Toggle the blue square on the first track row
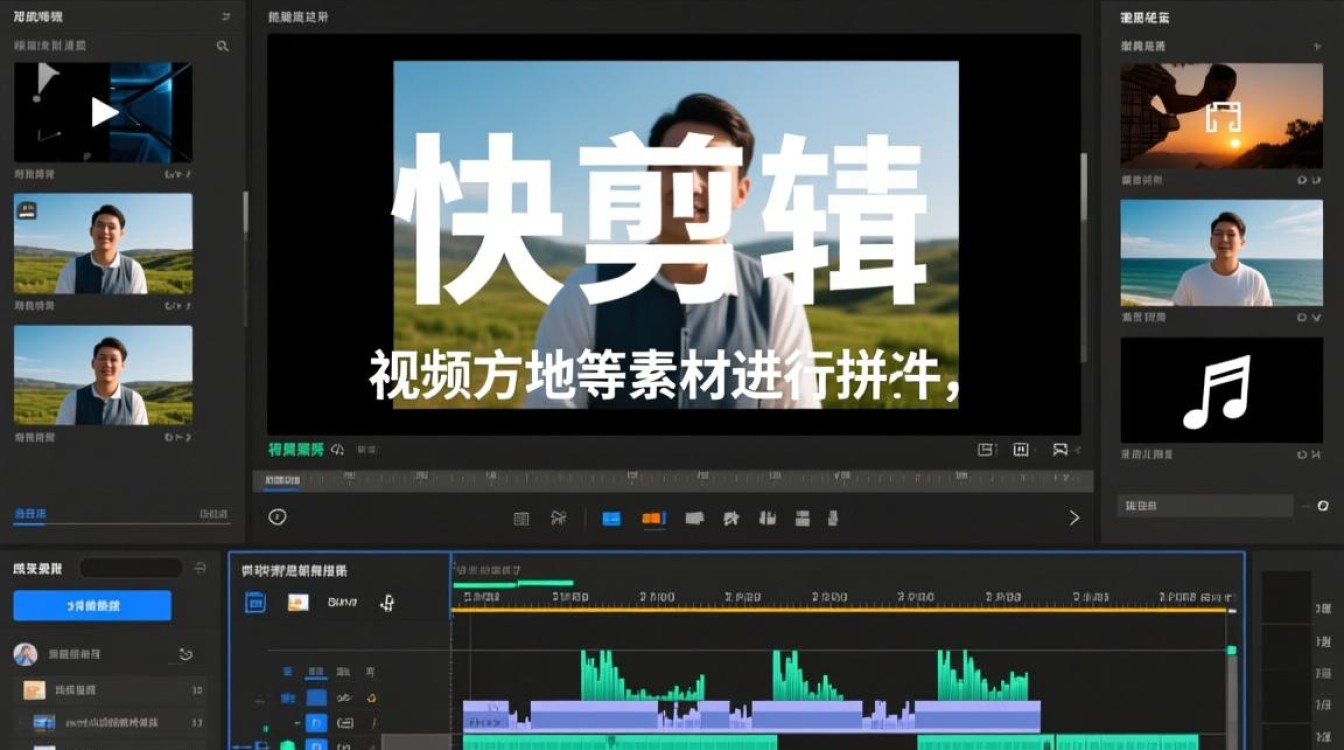 tap(316, 698)
